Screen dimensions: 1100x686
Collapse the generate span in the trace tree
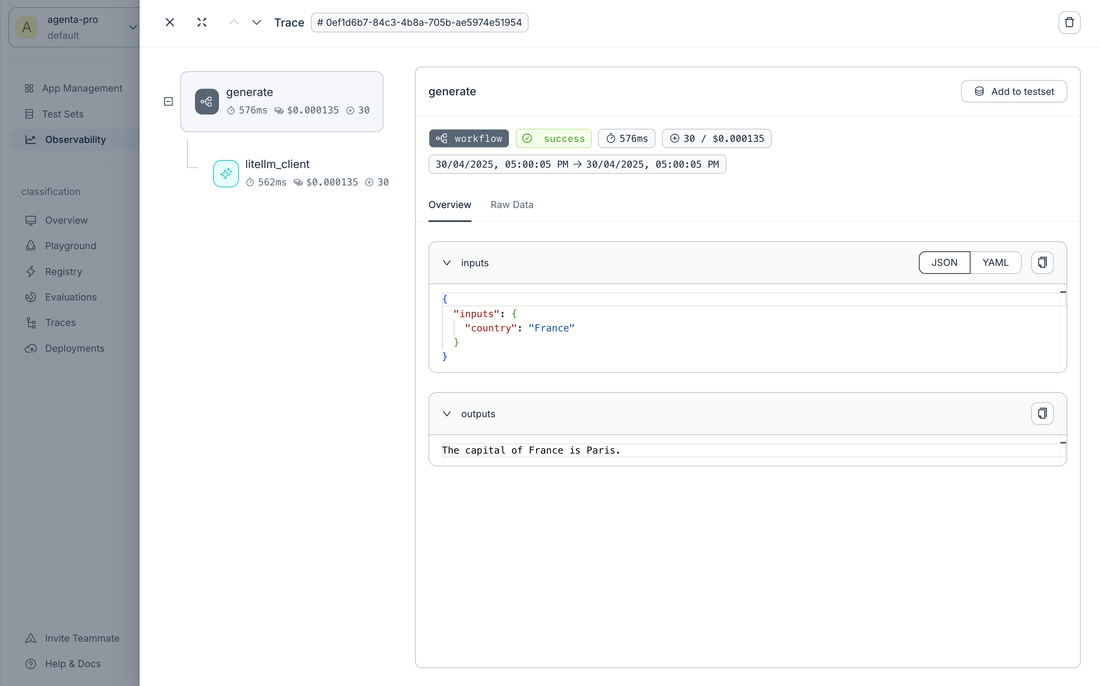tap(168, 101)
